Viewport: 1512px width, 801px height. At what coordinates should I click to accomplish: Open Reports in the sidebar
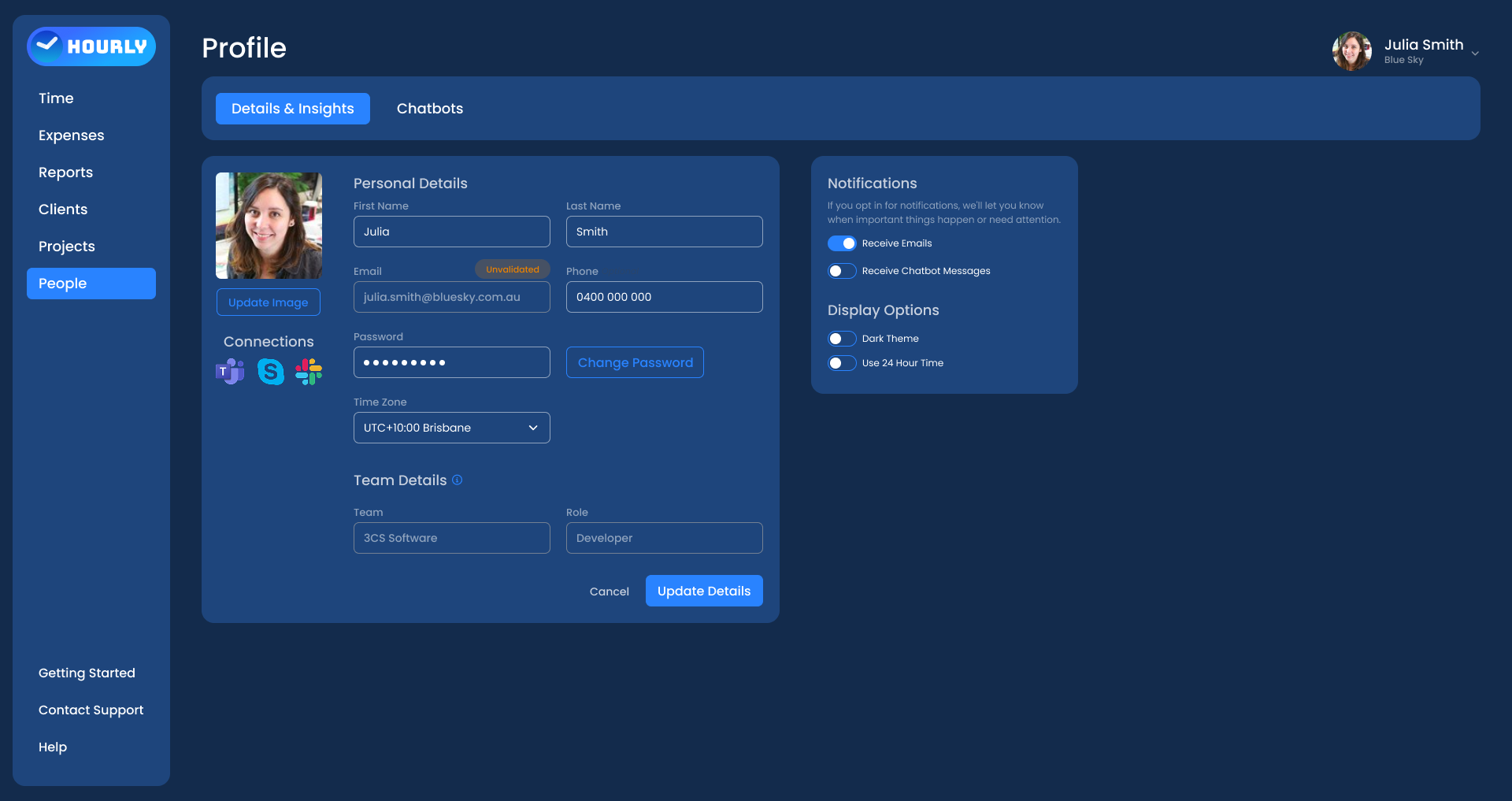click(x=65, y=172)
